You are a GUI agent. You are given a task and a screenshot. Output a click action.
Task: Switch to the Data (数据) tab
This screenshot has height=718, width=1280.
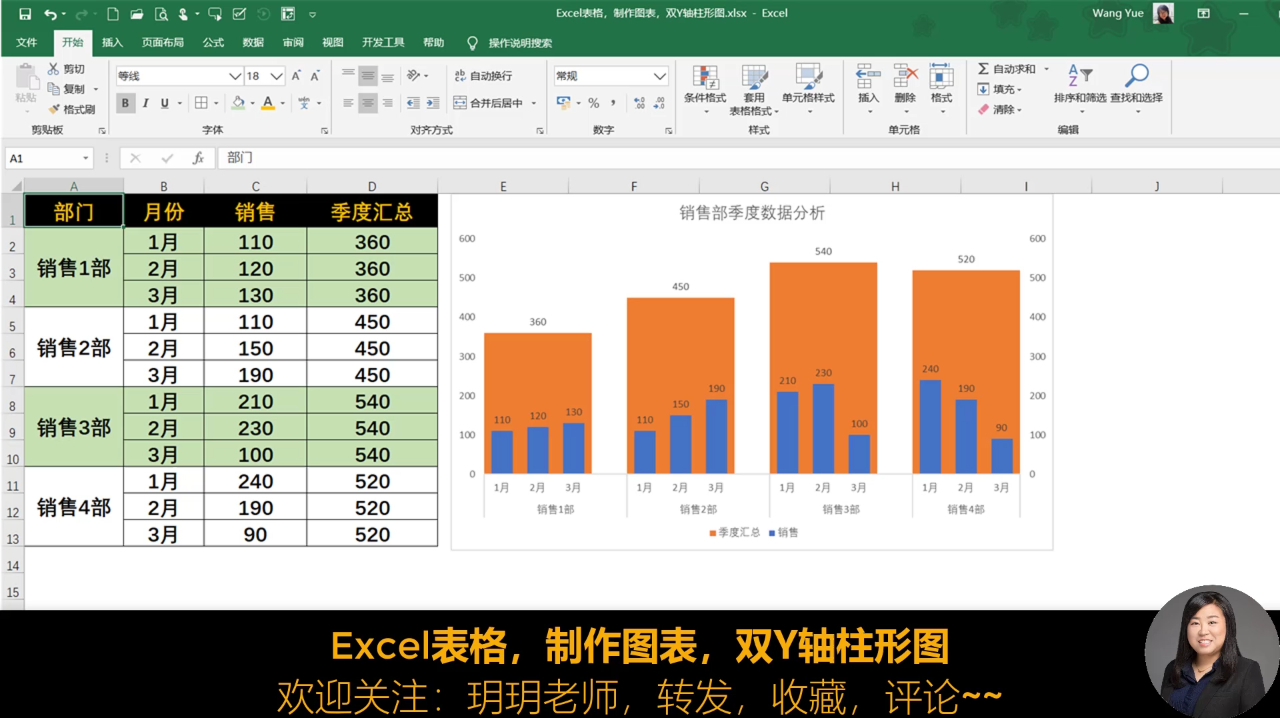click(x=253, y=43)
